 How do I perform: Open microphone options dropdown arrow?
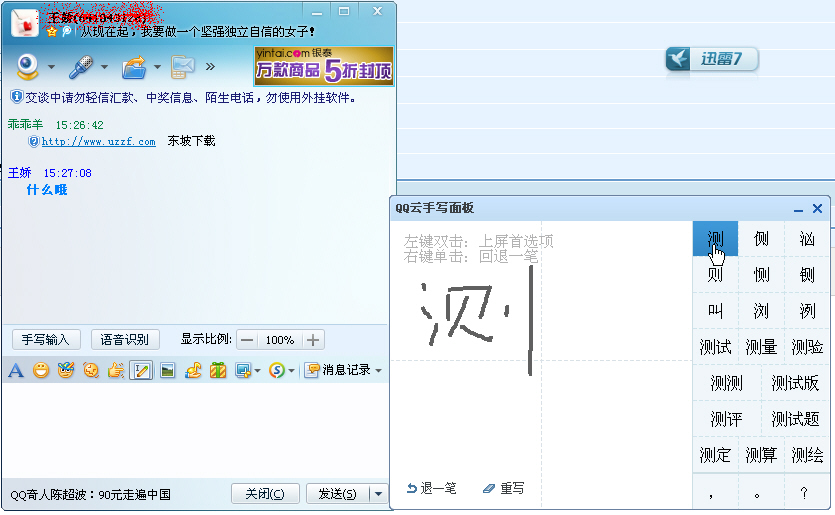(x=104, y=67)
